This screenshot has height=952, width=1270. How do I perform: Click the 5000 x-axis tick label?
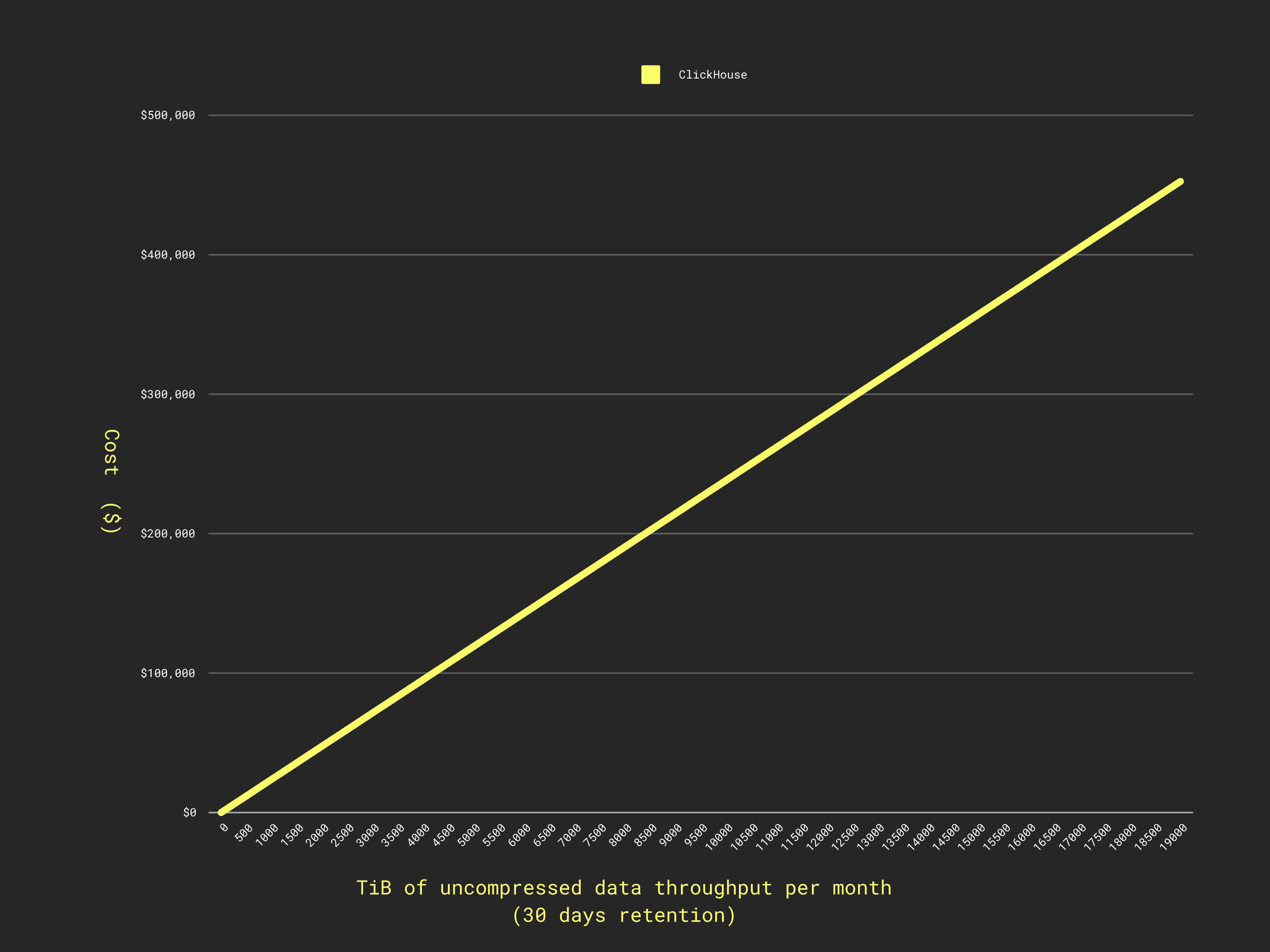[x=468, y=835]
